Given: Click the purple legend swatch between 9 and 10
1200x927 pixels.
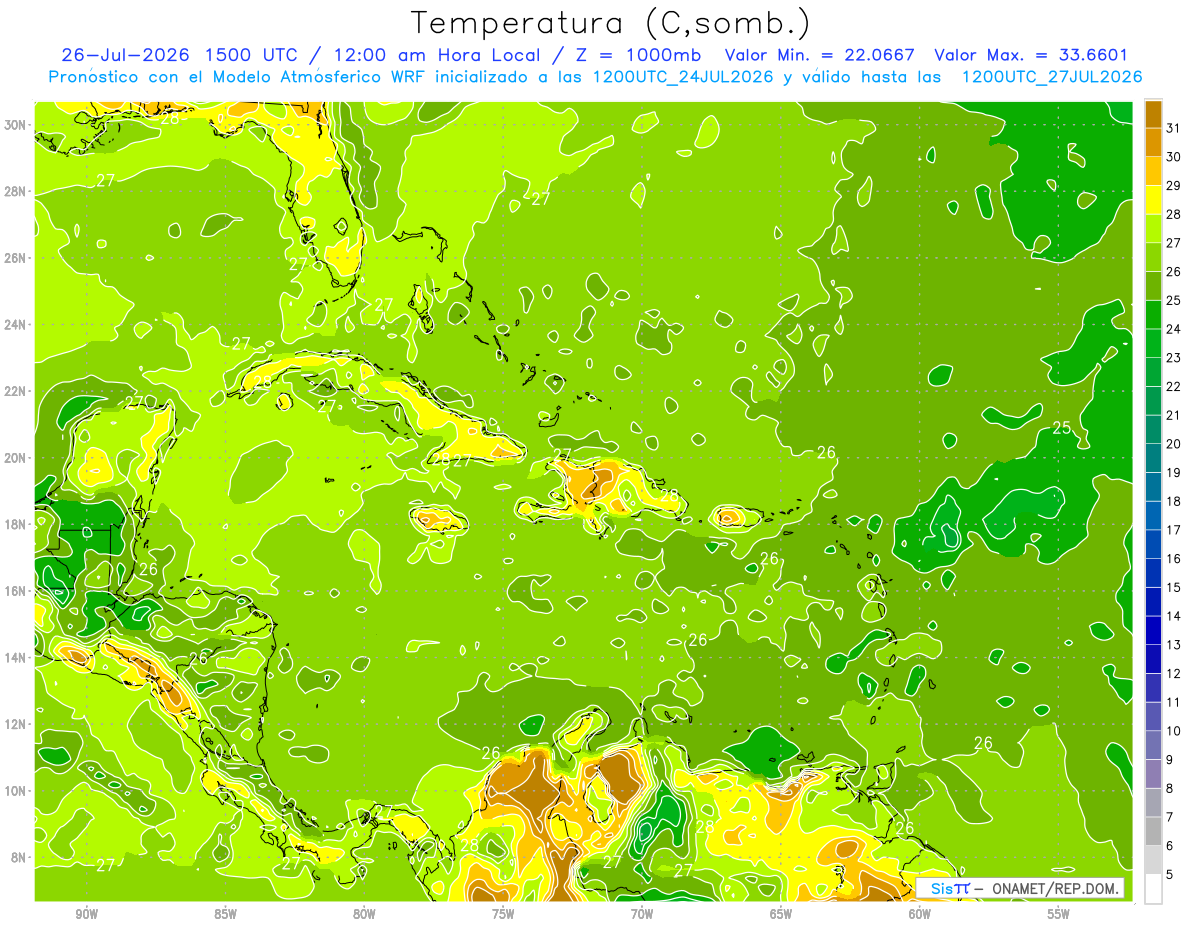Looking at the screenshot, I should (x=1153, y=745).
